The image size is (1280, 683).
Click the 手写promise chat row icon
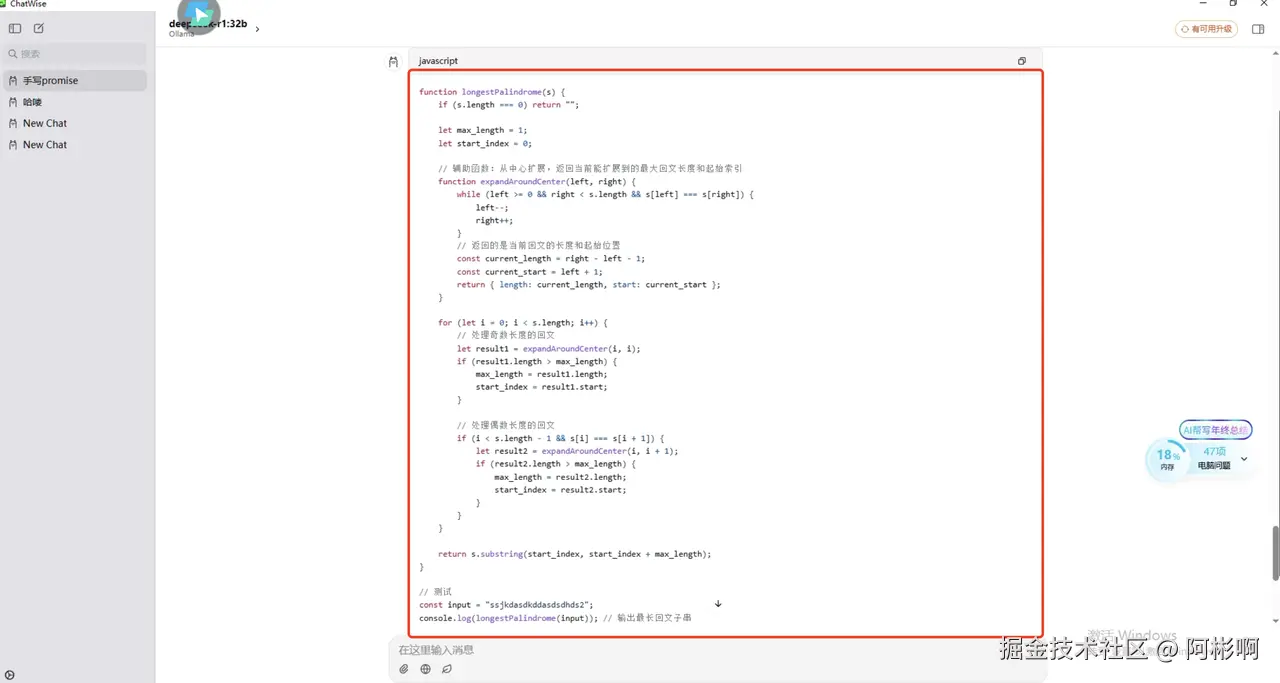13,80
